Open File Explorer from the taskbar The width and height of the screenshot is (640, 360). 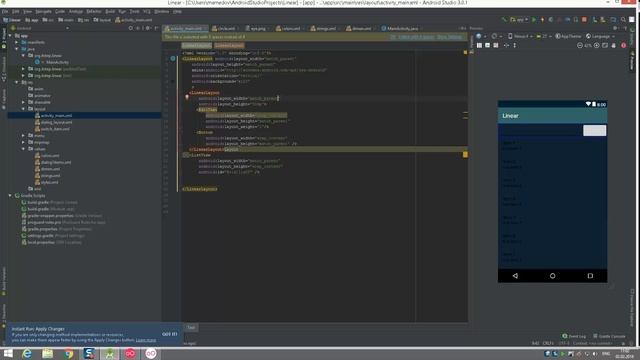tap(48, 353)
